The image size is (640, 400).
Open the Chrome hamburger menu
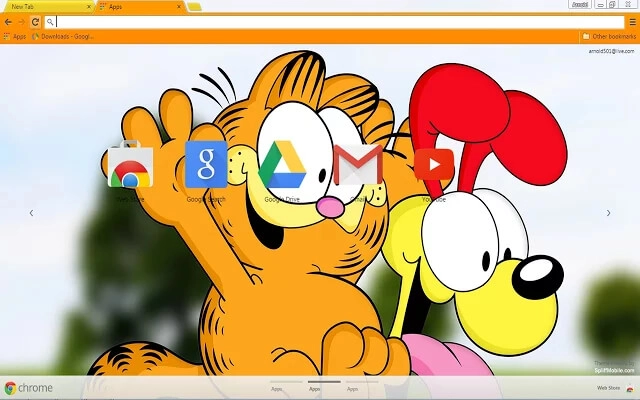point(632,22)
